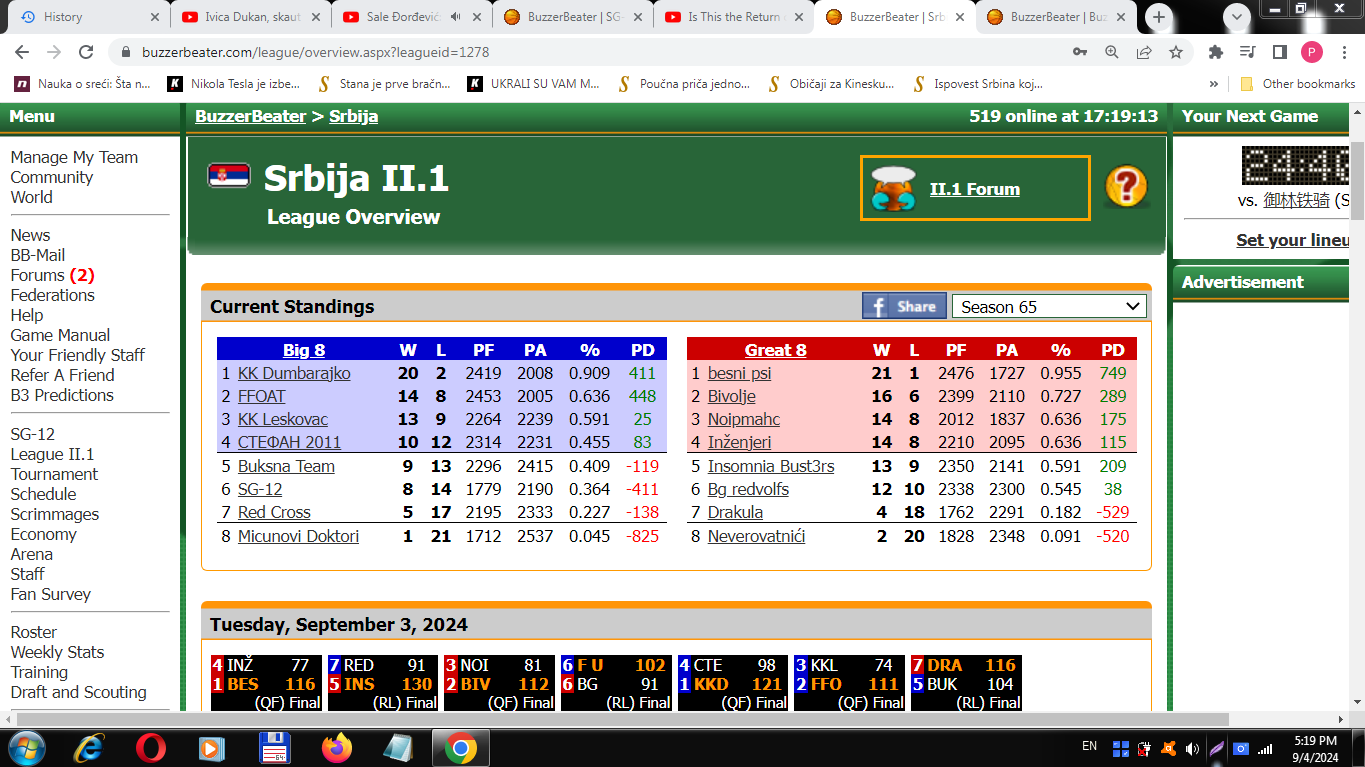The height and width of the screenshot is (767, 1365).
Task: Open Forums in the side menu
Action: tap(37, 275)
